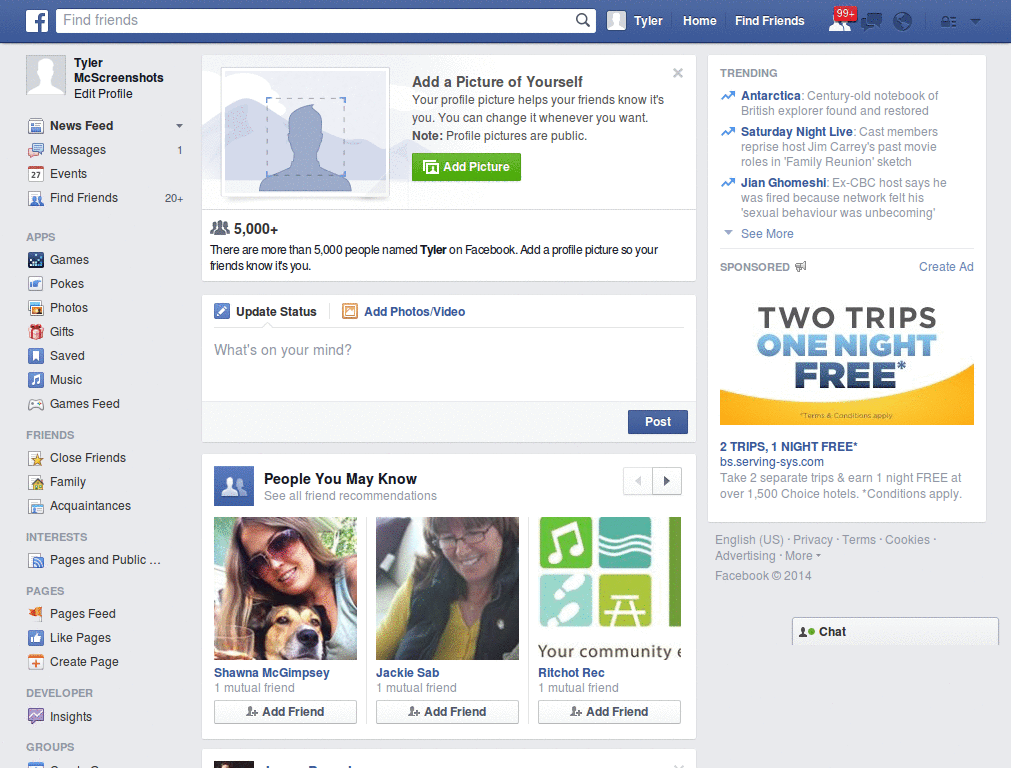The width and height of the screenshot is (1024, 768).
Task: Click the Create Page plus icon
Action: (36, 662)
